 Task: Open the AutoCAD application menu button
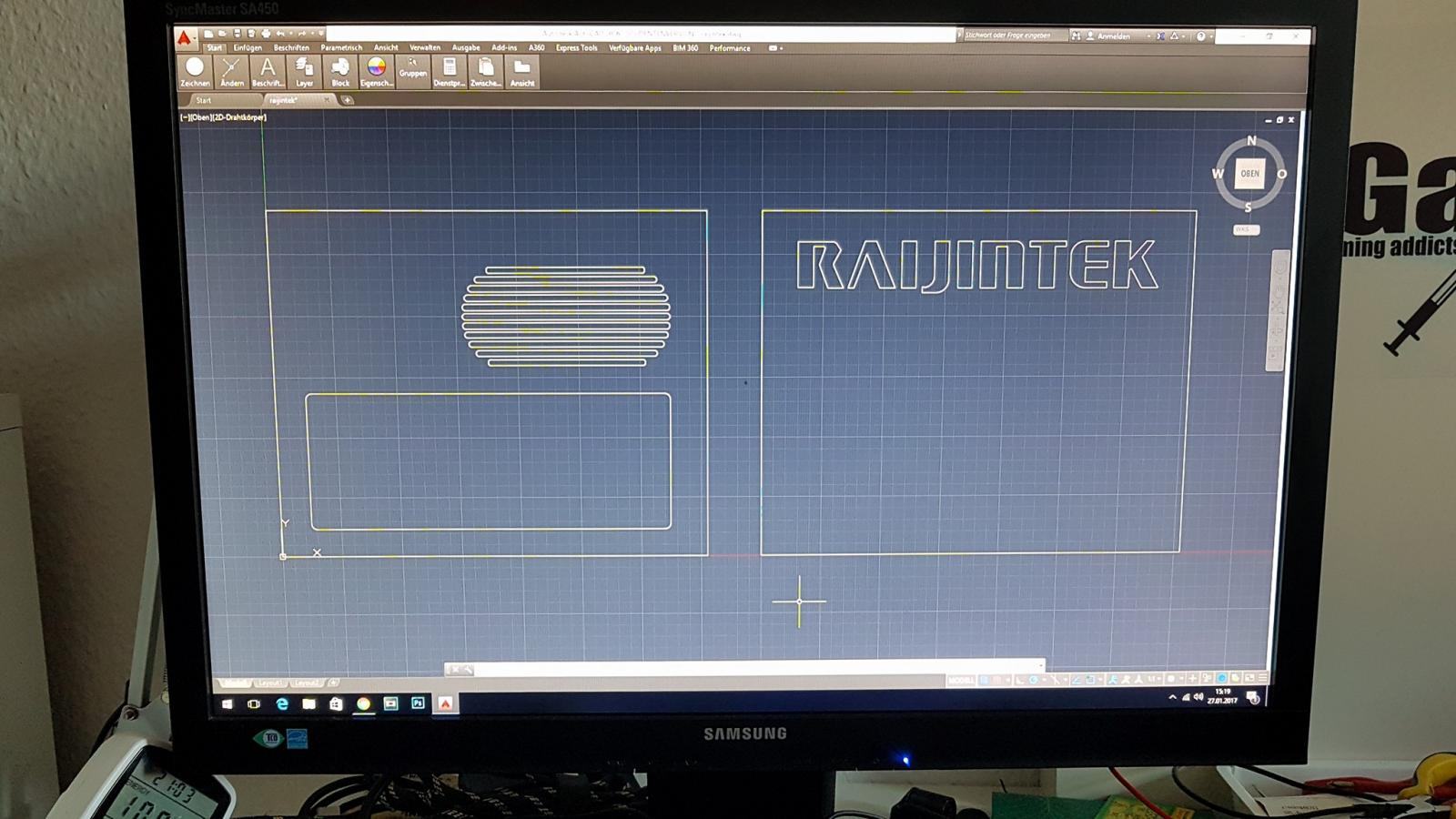point(185,38)
